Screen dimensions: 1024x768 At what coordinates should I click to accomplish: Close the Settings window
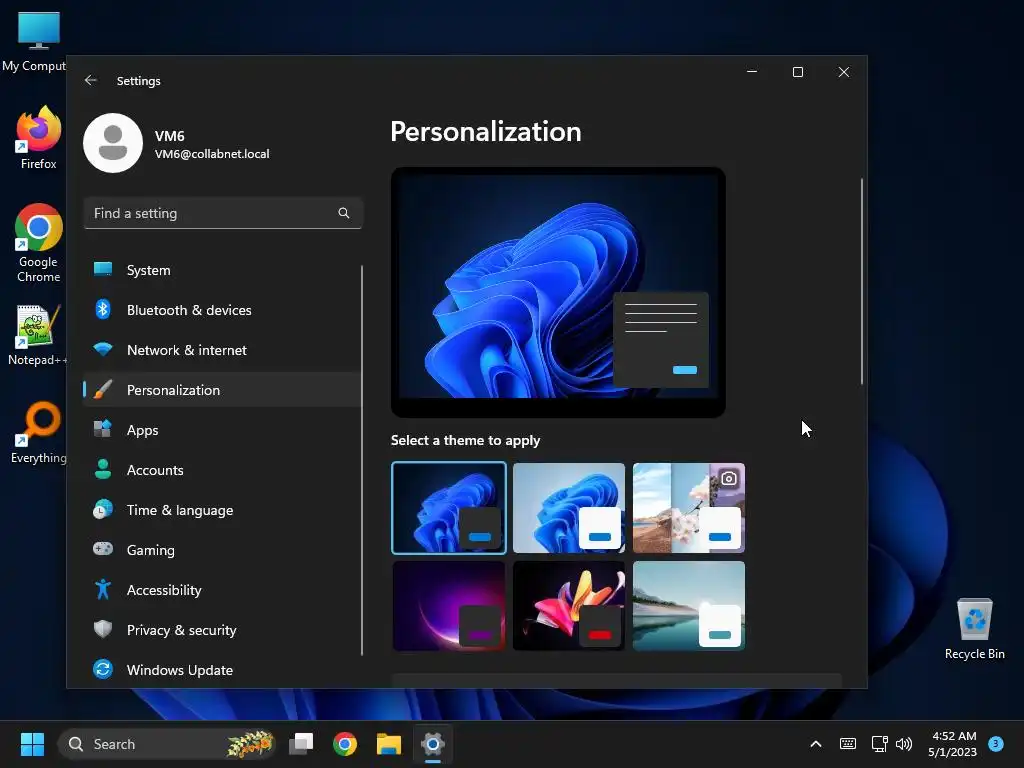click(x=844, y=72)
